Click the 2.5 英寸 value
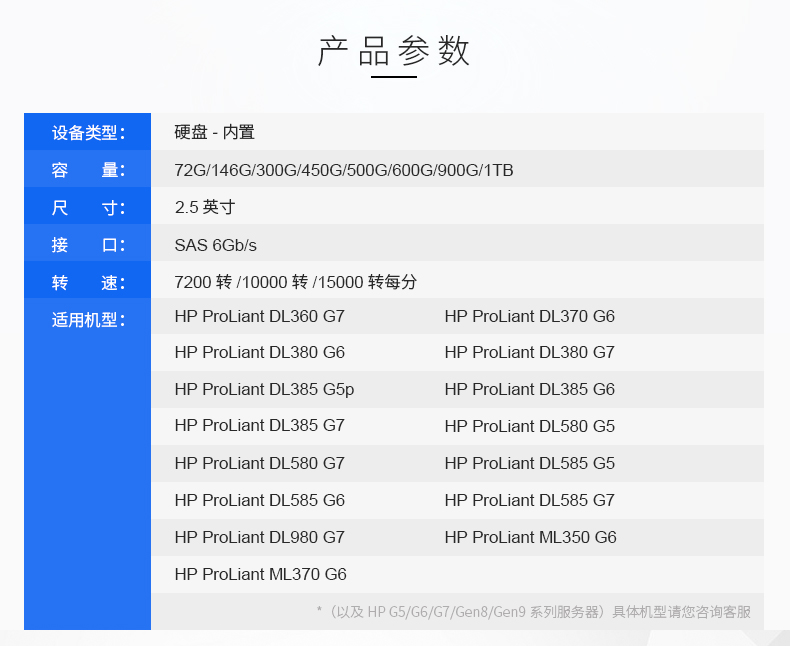 (205, 207)
